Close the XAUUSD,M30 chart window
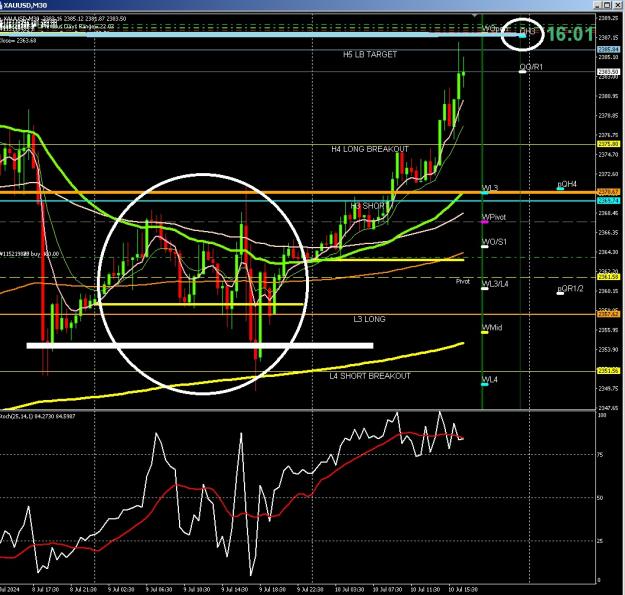The width and height of the screenshot is (625, 595). click(x=616, y=5)
